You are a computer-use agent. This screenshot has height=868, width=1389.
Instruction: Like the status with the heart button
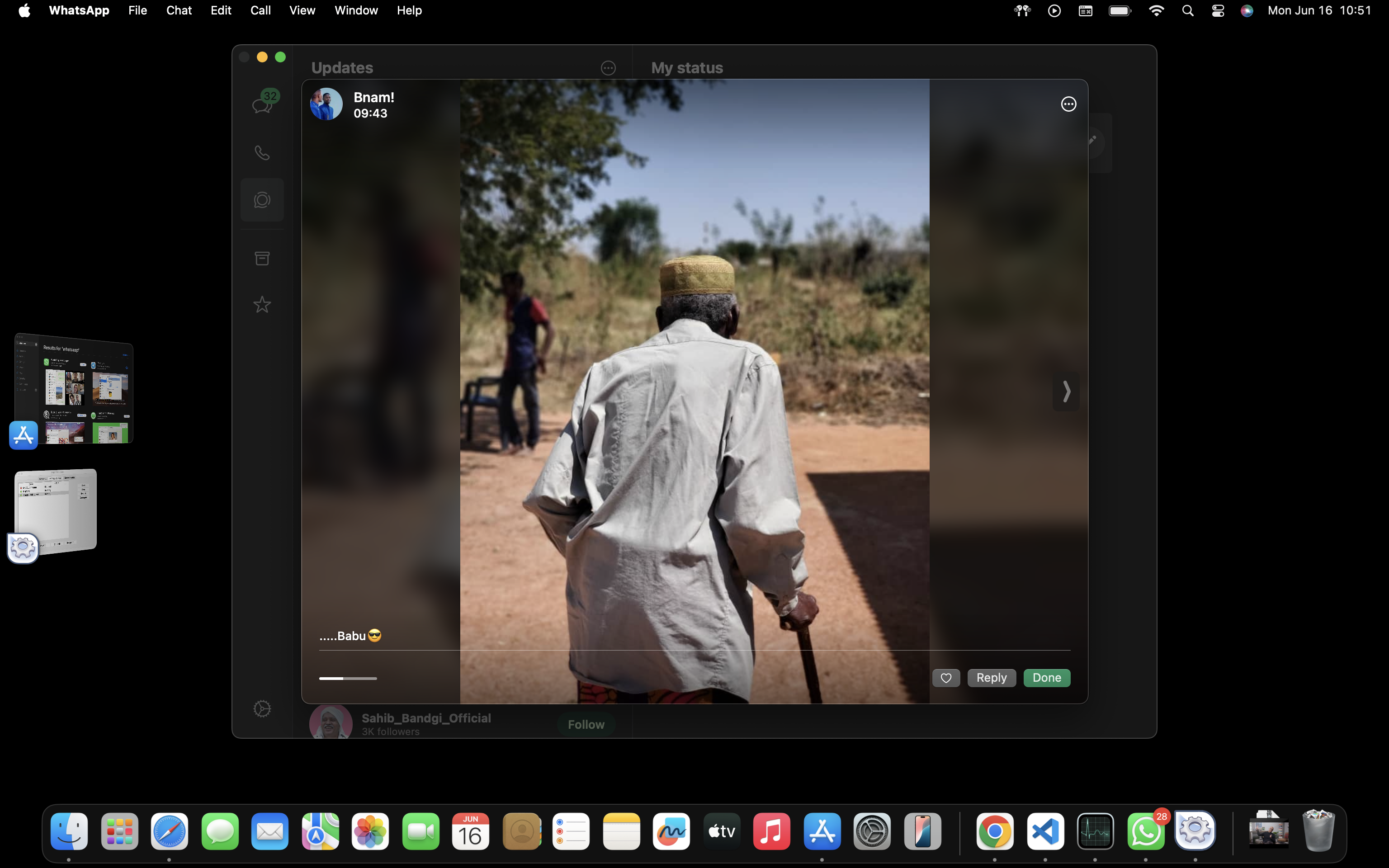coord(946,678)
